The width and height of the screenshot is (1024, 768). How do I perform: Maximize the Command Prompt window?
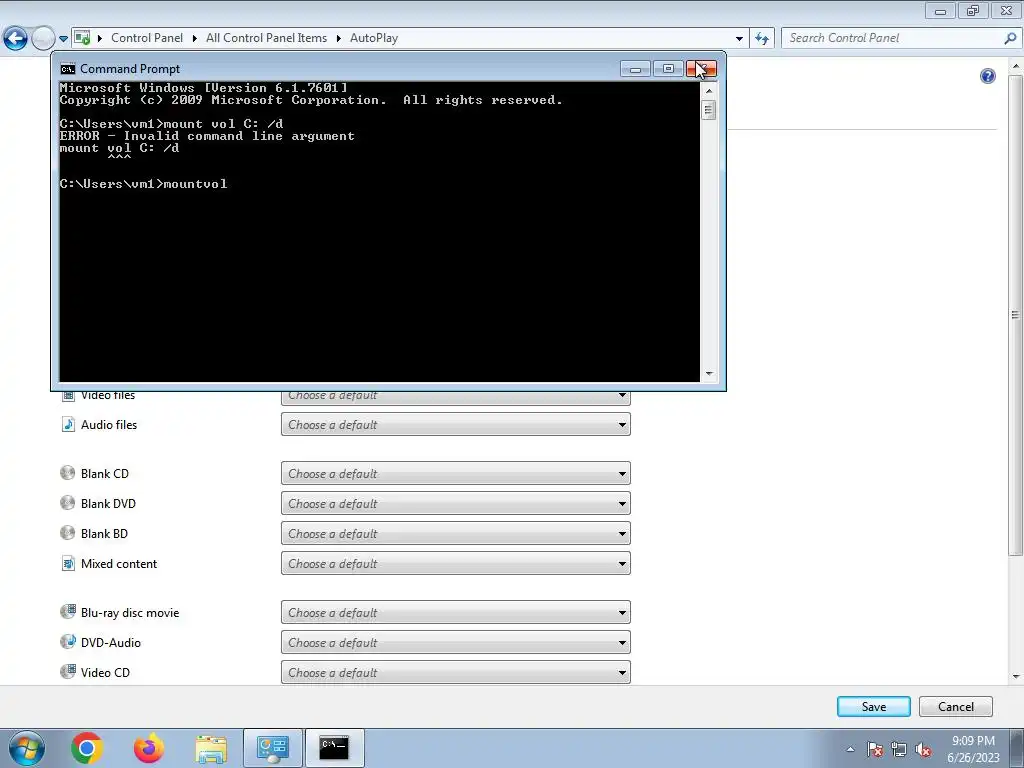tap(668, 69)
